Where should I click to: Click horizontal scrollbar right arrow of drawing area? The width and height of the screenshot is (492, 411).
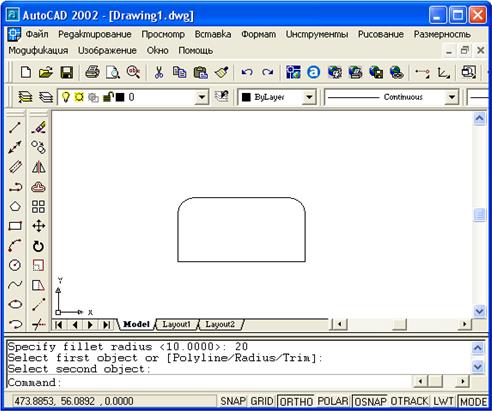[x=464, y=324]
